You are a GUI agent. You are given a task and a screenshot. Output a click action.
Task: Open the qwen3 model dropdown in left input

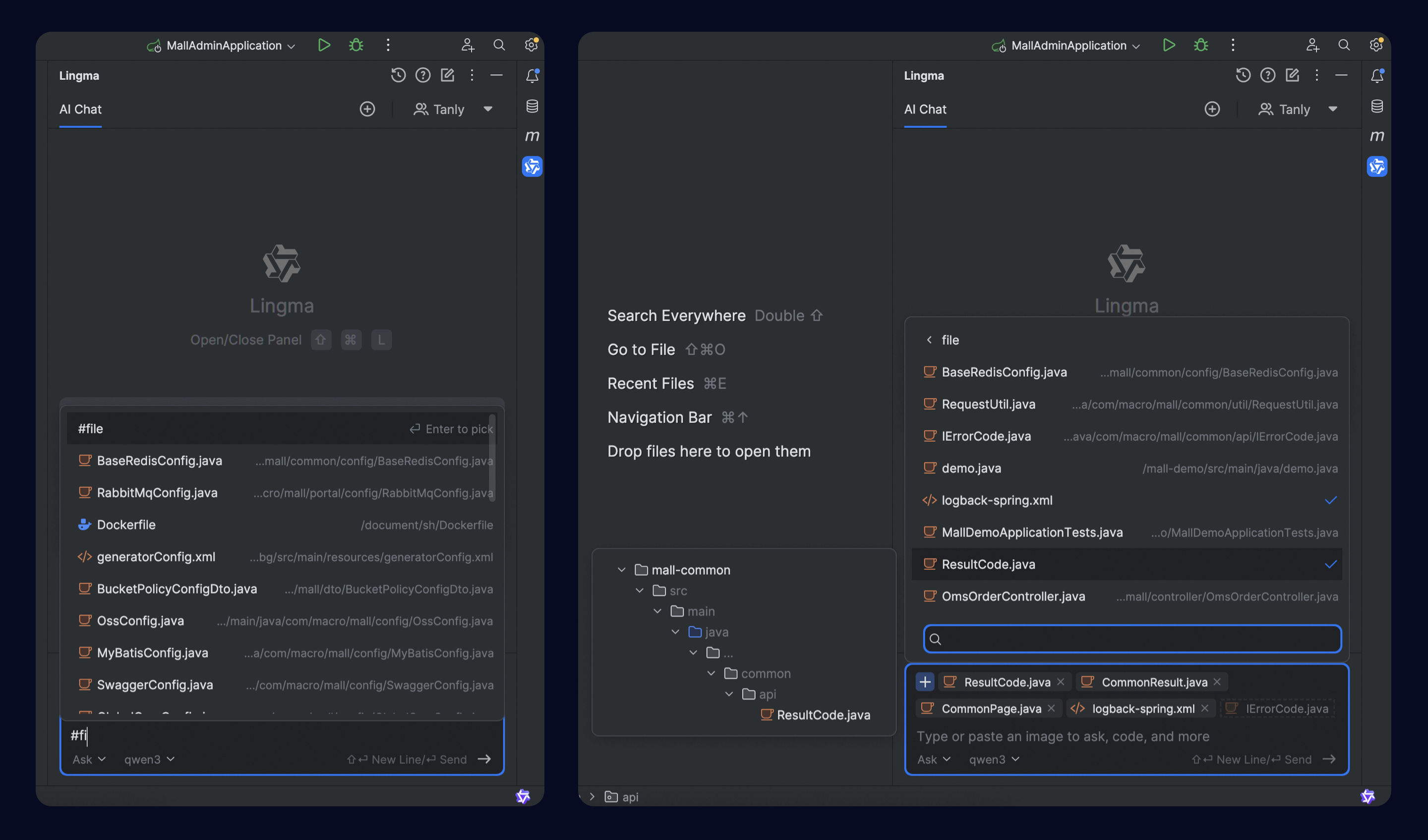(x=149, y=759)
